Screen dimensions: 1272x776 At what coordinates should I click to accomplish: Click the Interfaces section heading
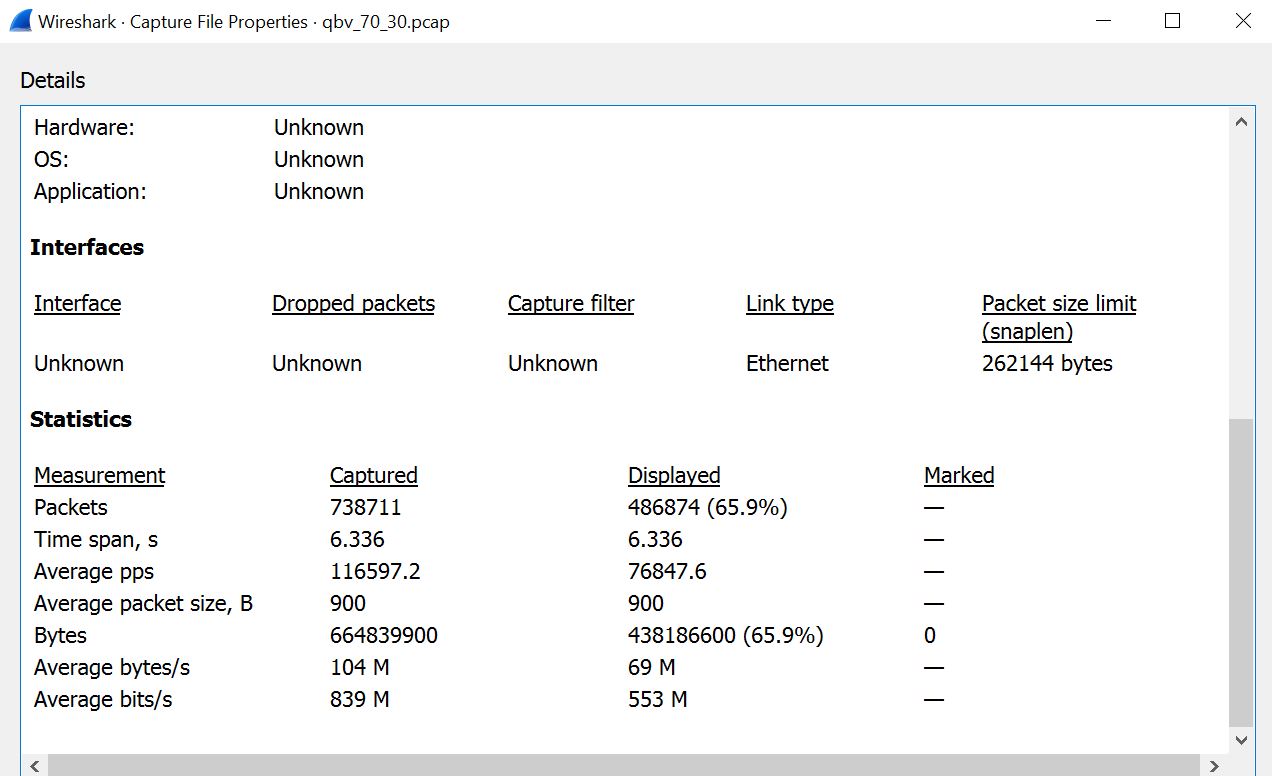(x=87, y=247)
